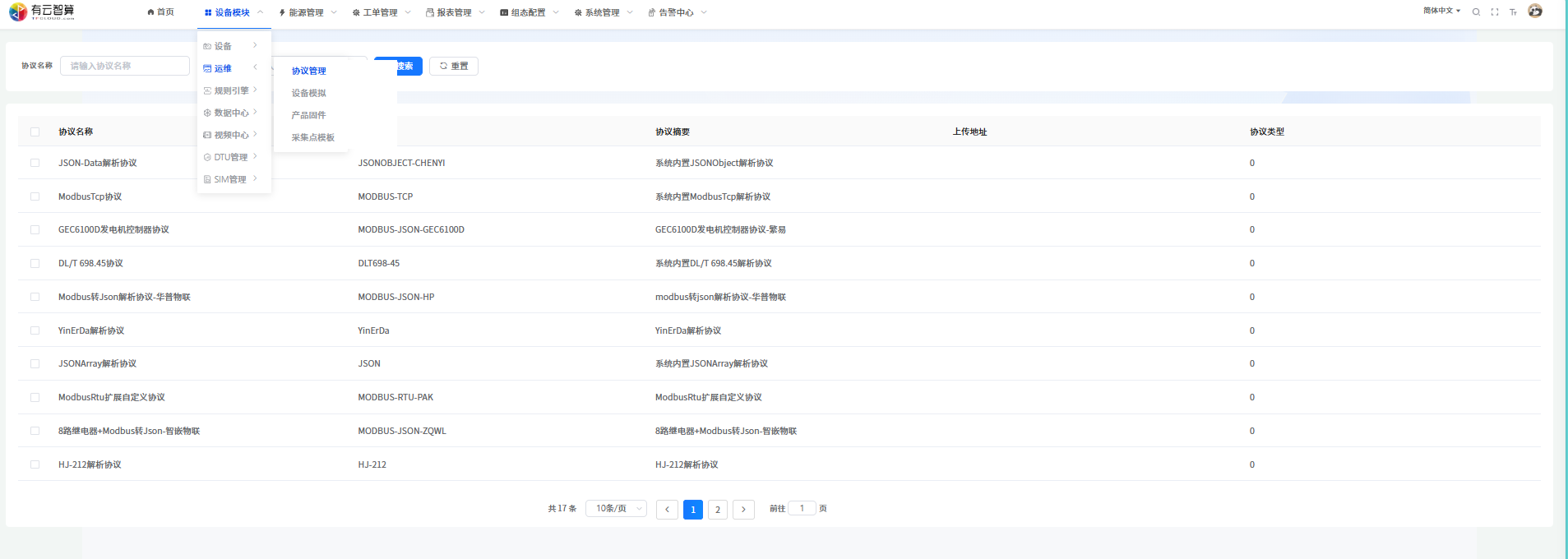Tick the checkbox for HJ-212解析协议
Screen dimensions: 1568x559
click(x=35, y=464)
